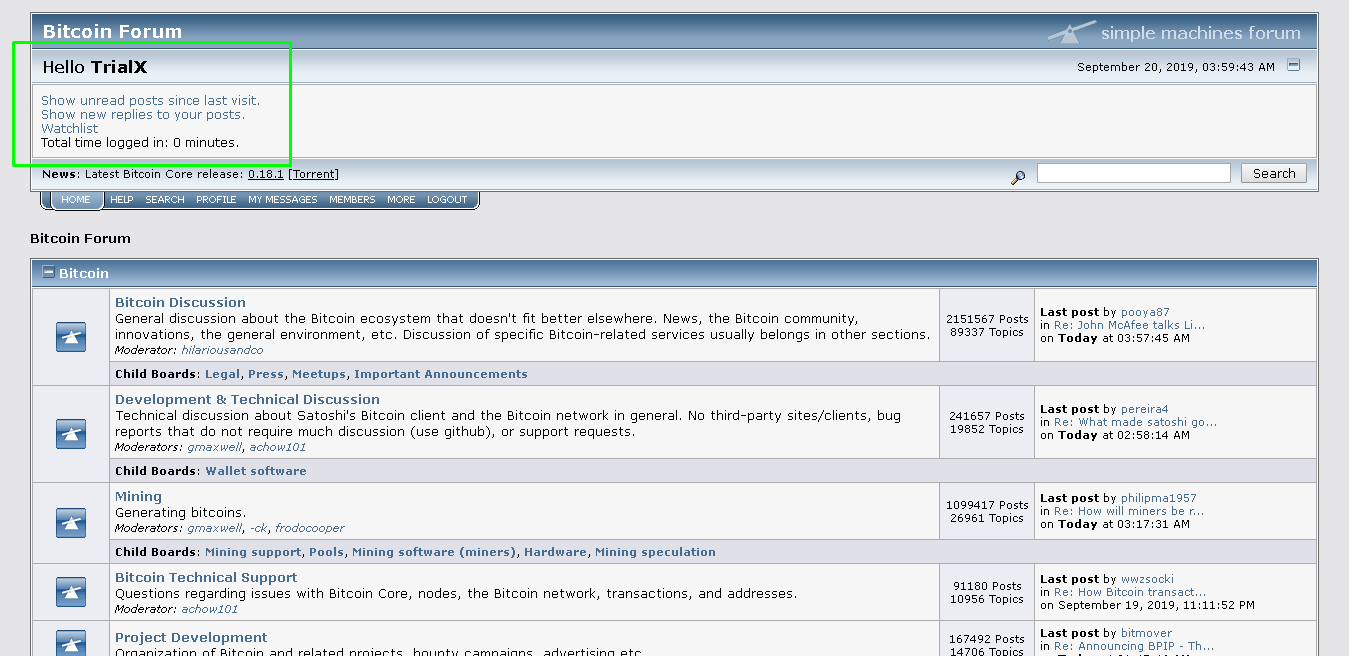Open Re: How Bitcoin transact last post

pyautogui.click(x=1130, y=592)
